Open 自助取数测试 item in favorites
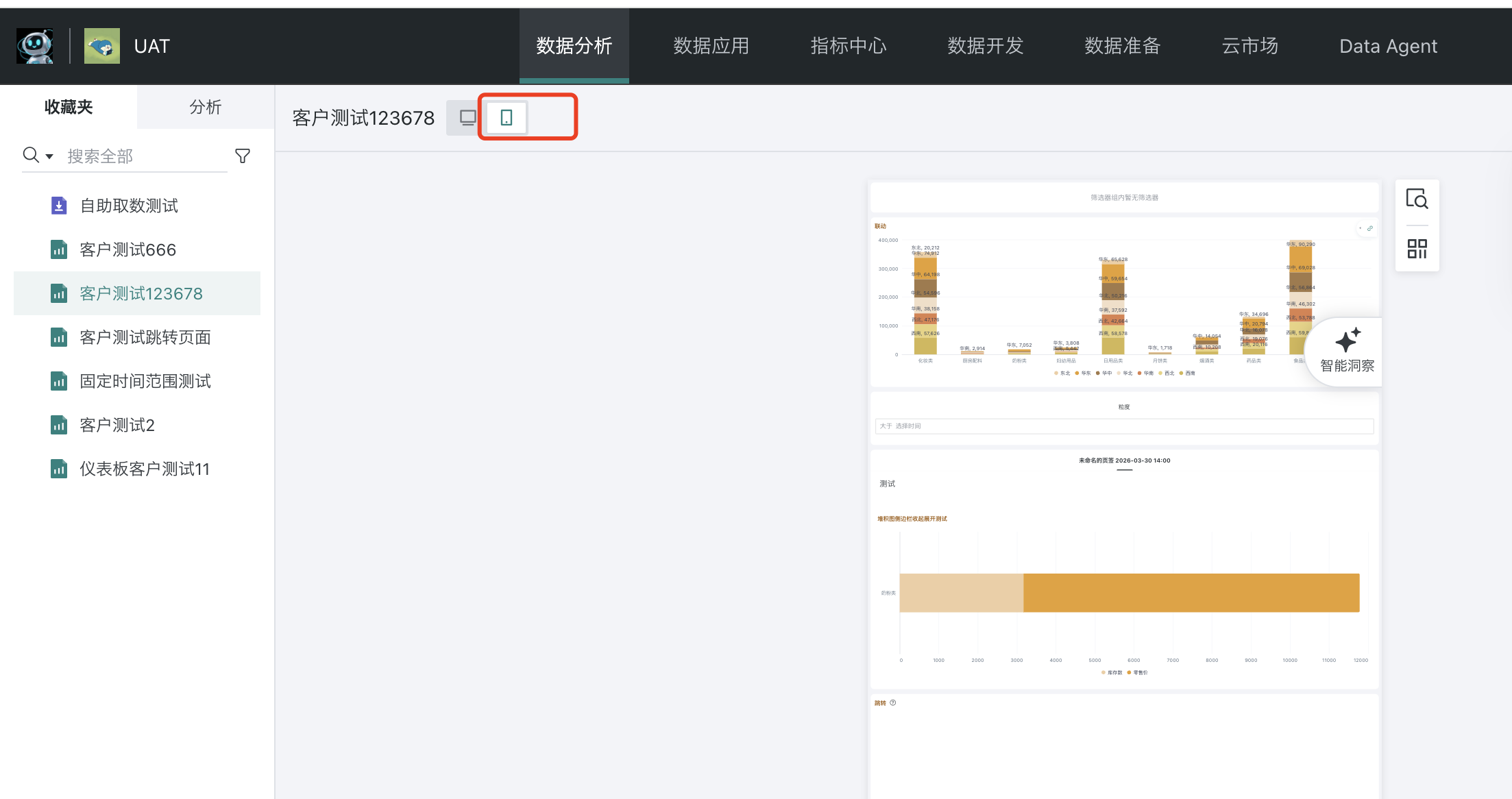This screenshot has height=799, width=1512. click(129, 206)
